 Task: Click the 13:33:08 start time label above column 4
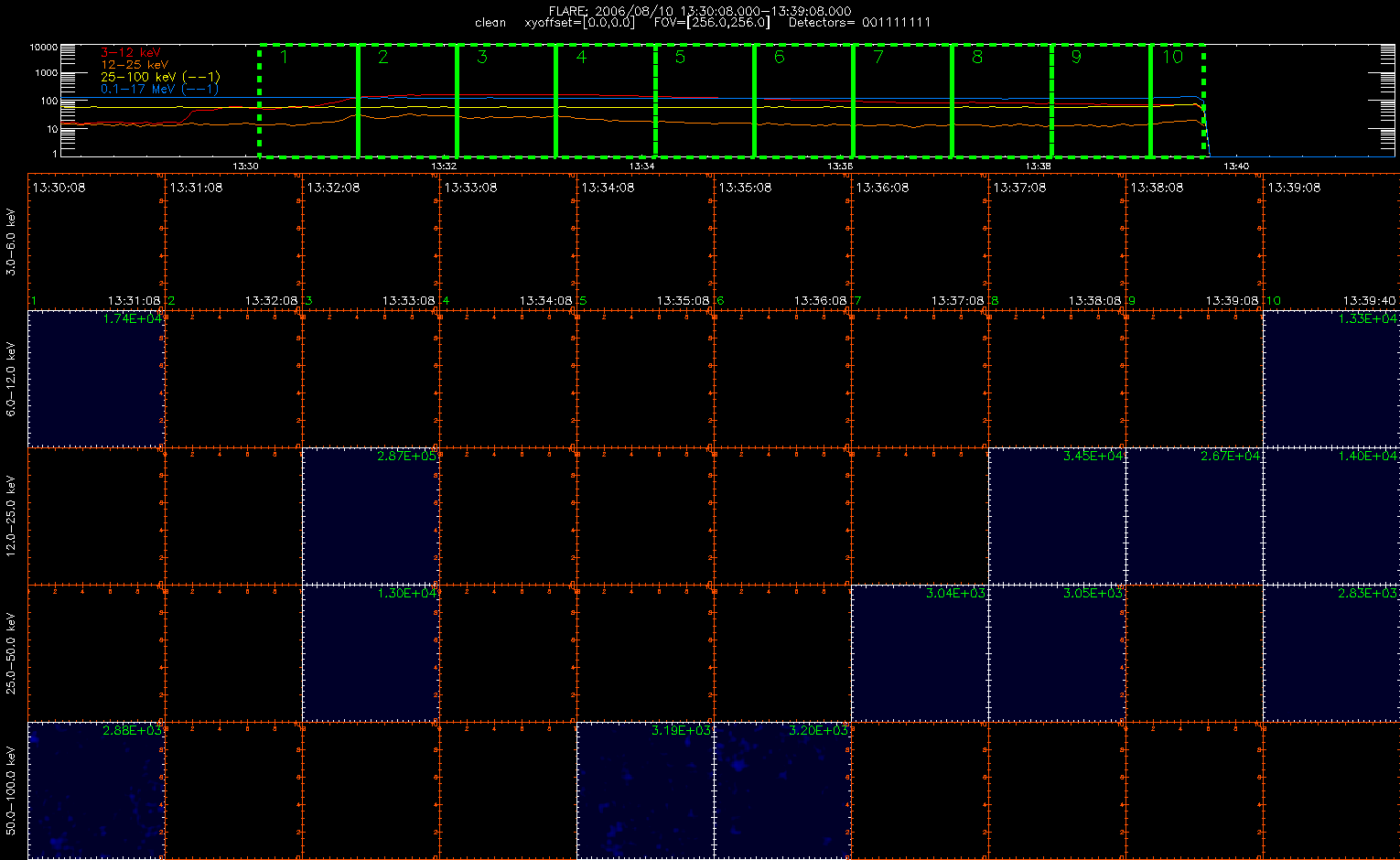(x=470, y=188)
